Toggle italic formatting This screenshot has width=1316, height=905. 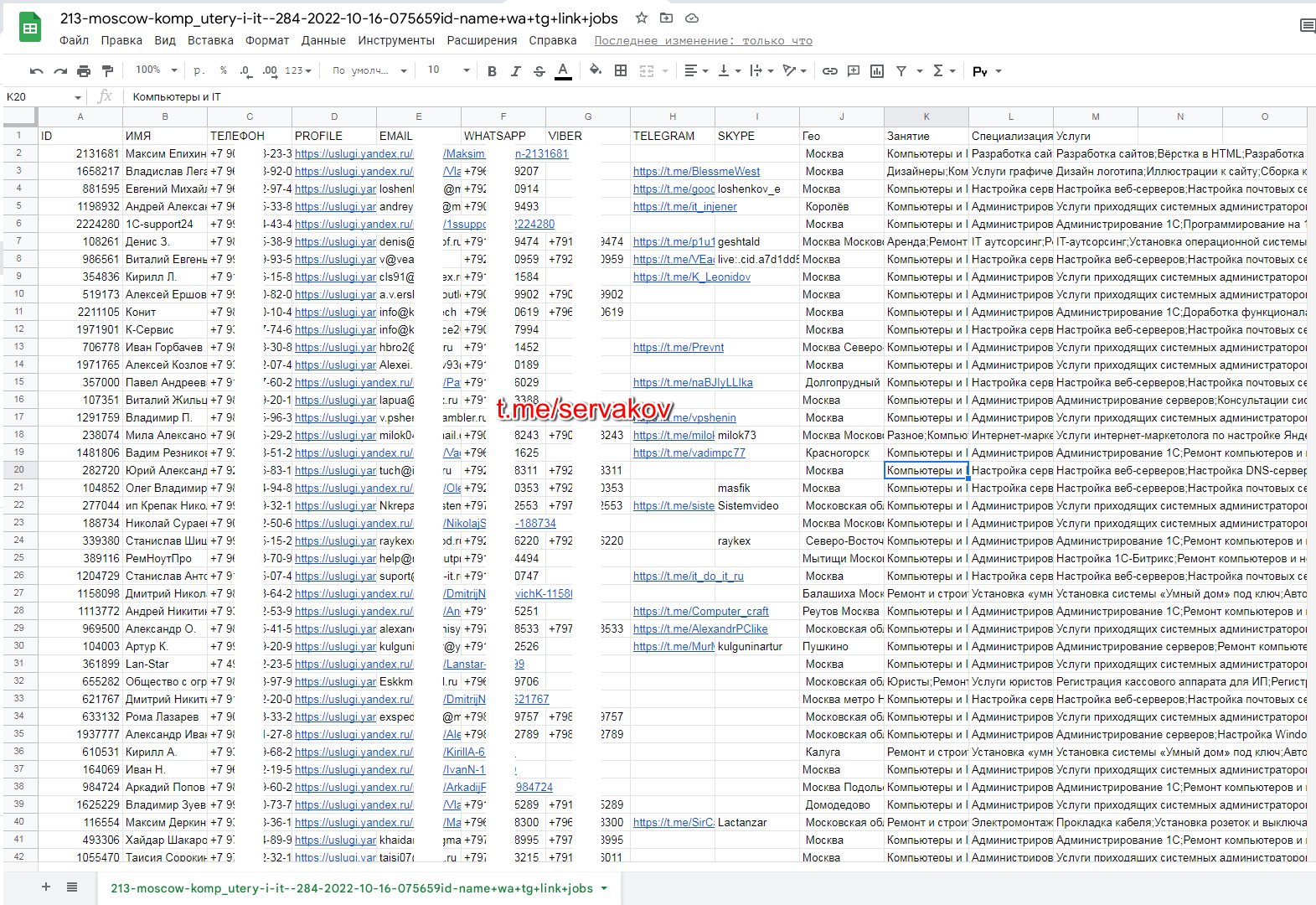pyautogui.click(x=515, y=71)
